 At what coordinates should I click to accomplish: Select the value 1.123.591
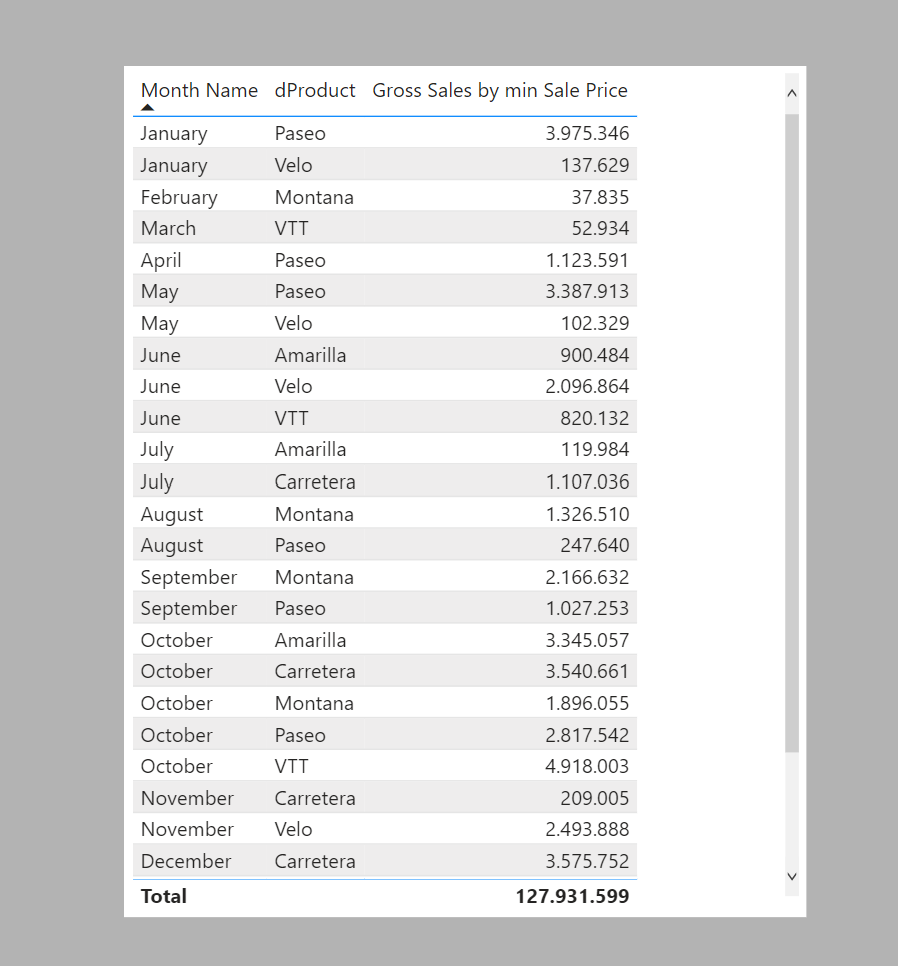(587, 260)
